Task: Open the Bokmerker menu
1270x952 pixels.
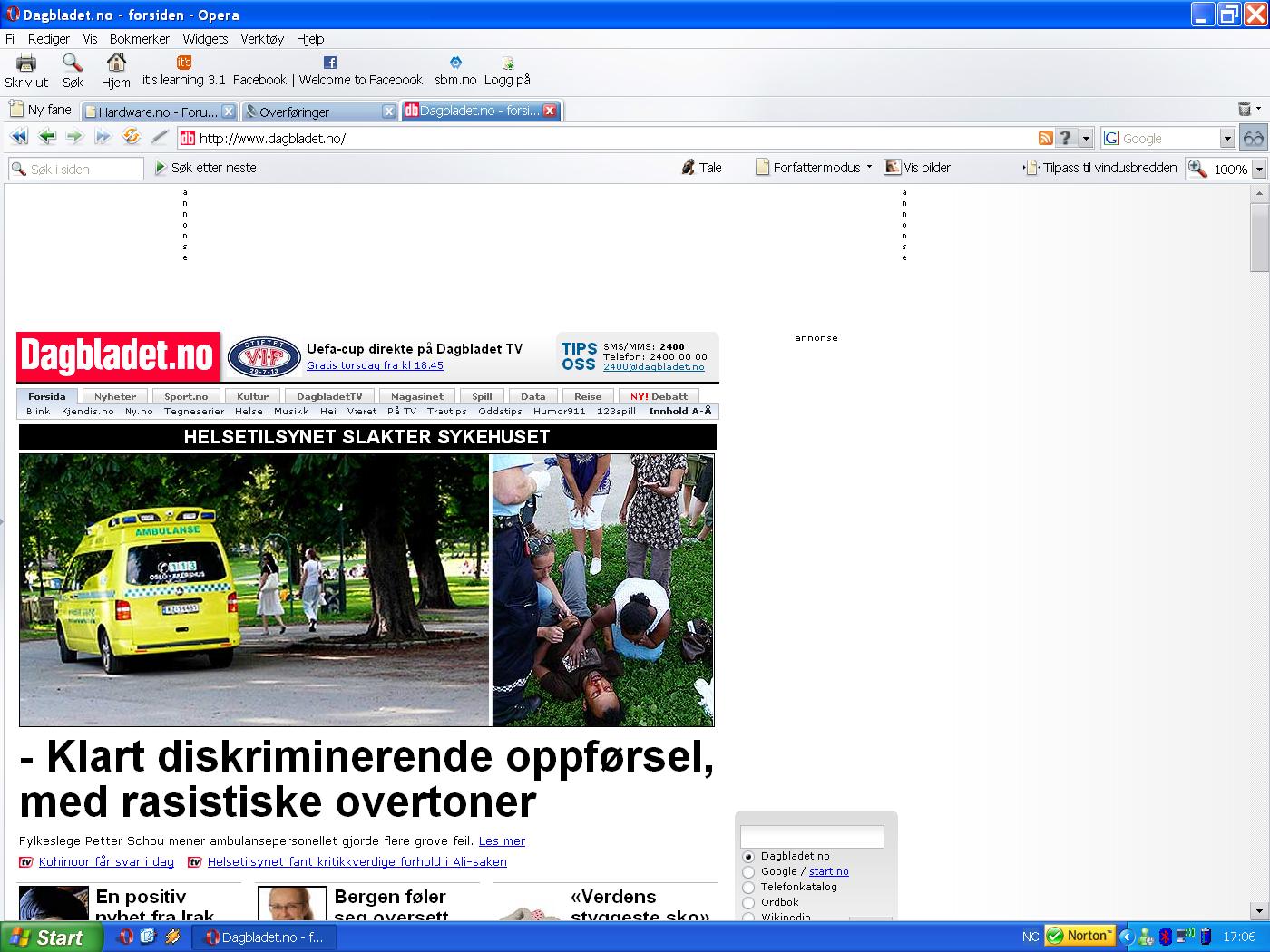Action: 139,39
